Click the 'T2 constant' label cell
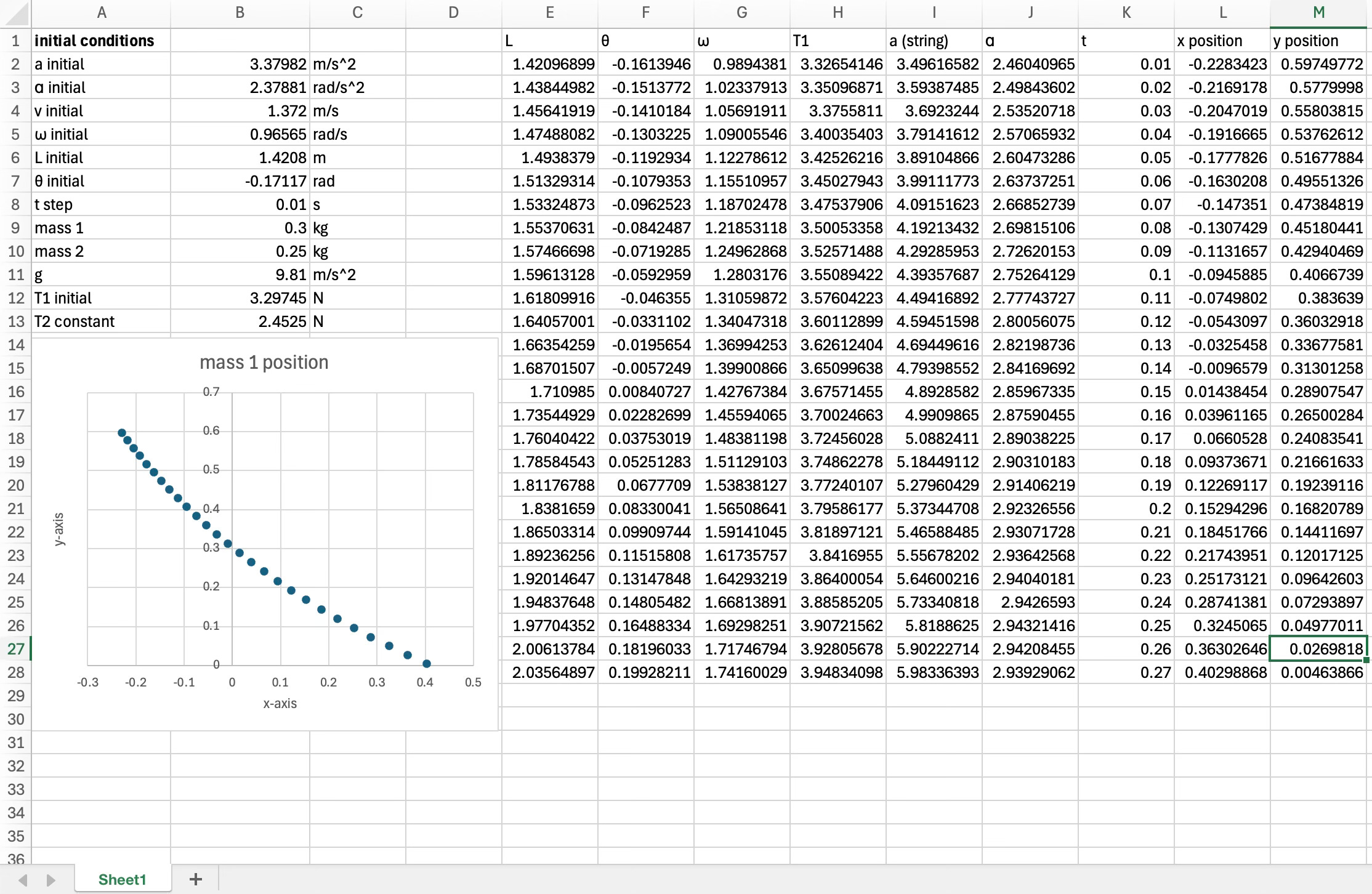 point(101,321)
